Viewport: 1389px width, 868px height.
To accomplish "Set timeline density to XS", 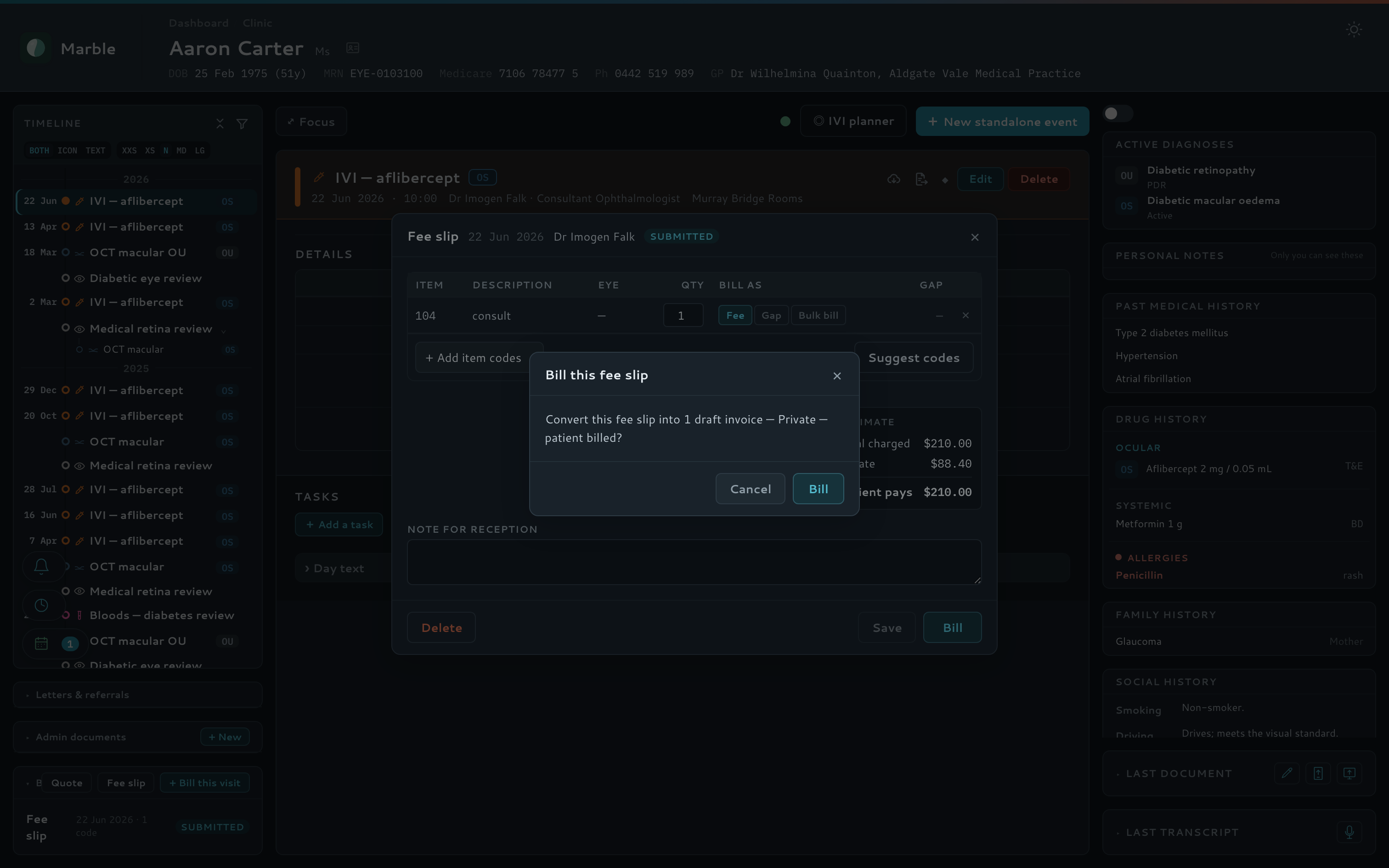I will click(x=150, y=151).
